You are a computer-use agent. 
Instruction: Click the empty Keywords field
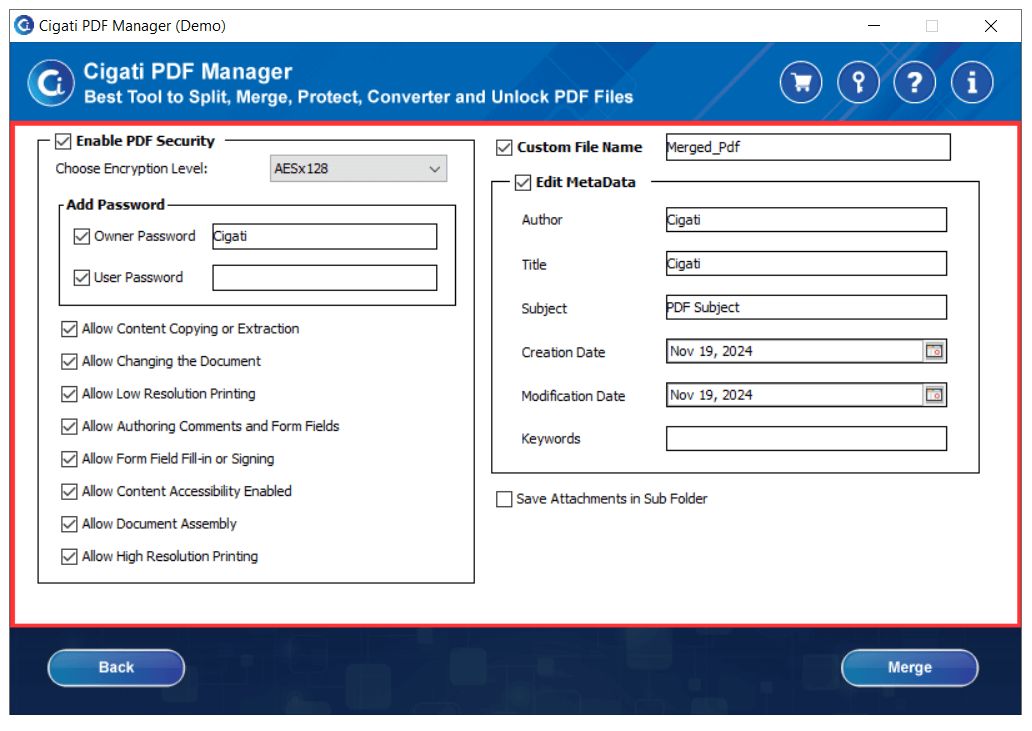pos(806,438)
